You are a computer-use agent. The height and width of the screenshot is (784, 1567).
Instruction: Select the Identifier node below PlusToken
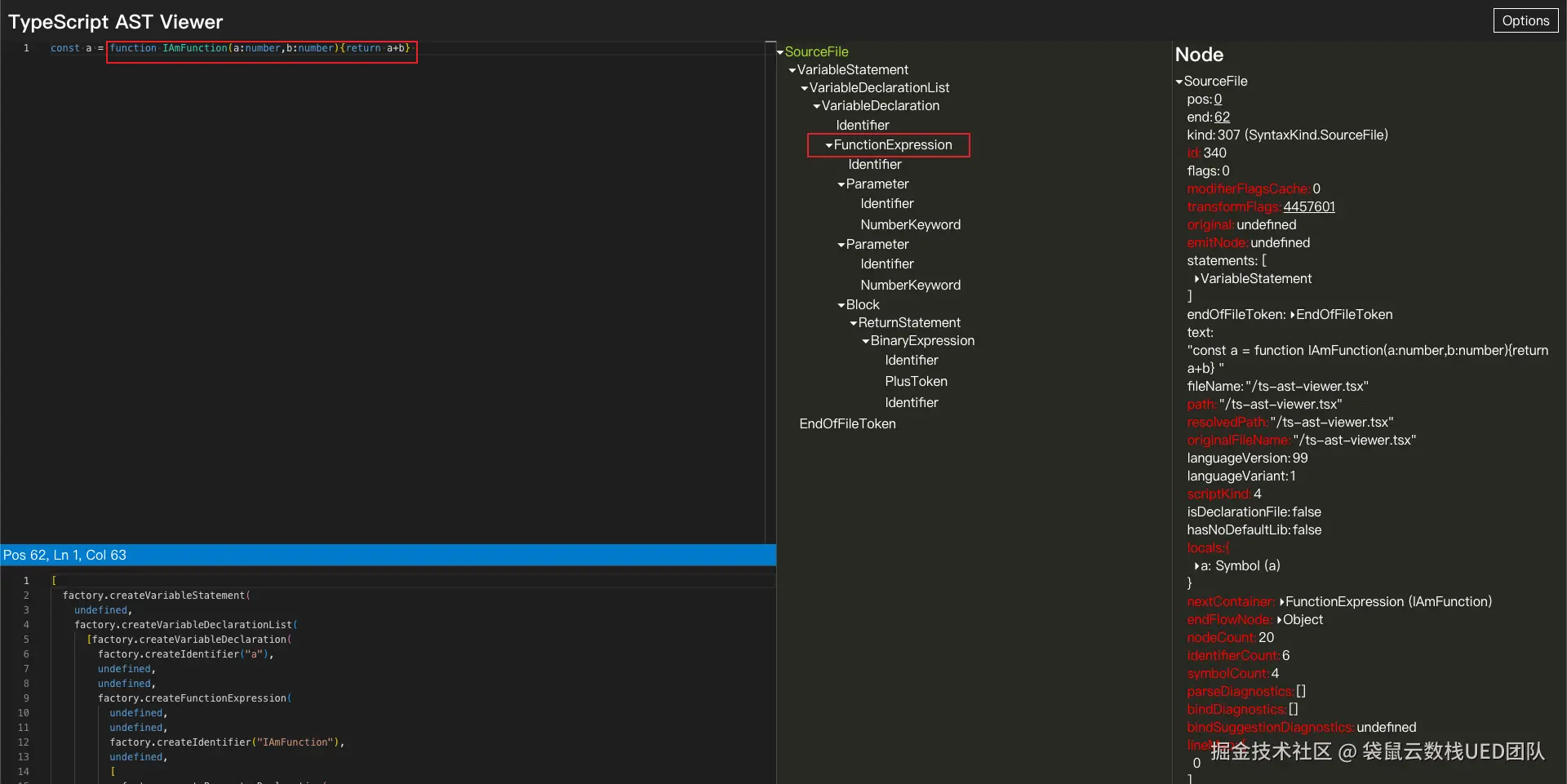click(x=912, y=402)
